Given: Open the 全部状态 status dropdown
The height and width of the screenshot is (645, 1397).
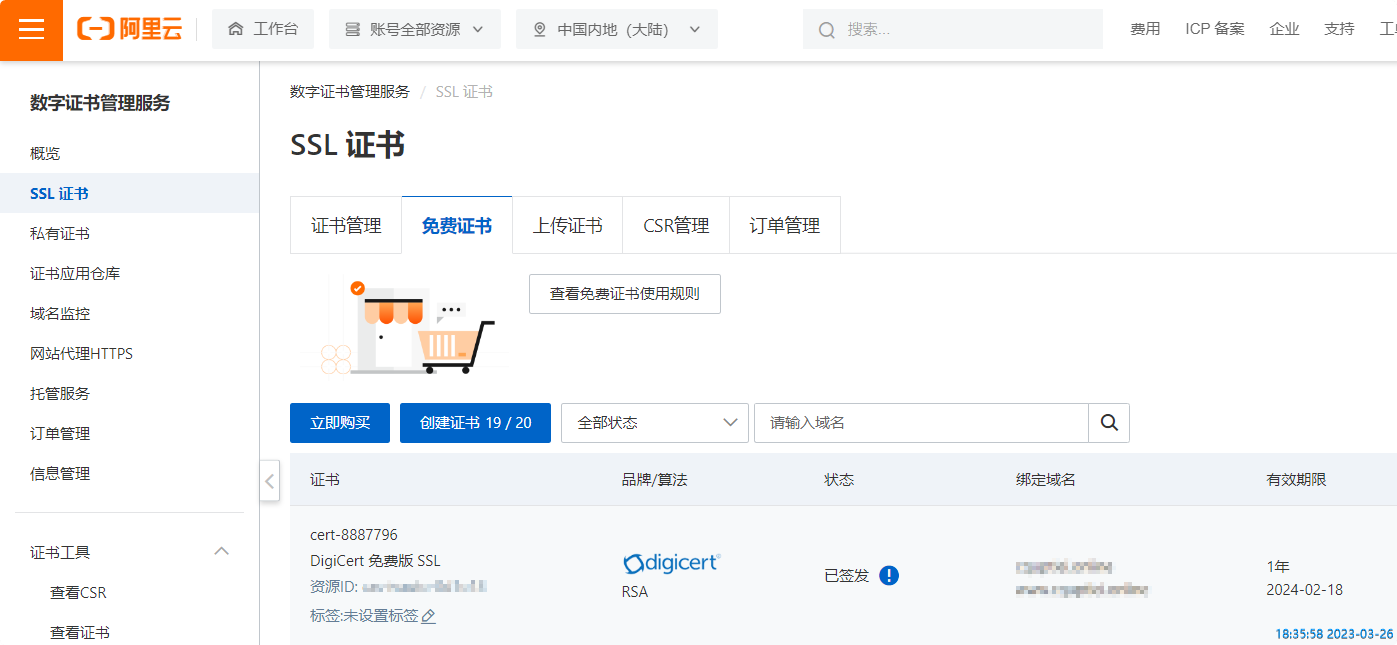Looking at the screenshot, I should 655,423.
